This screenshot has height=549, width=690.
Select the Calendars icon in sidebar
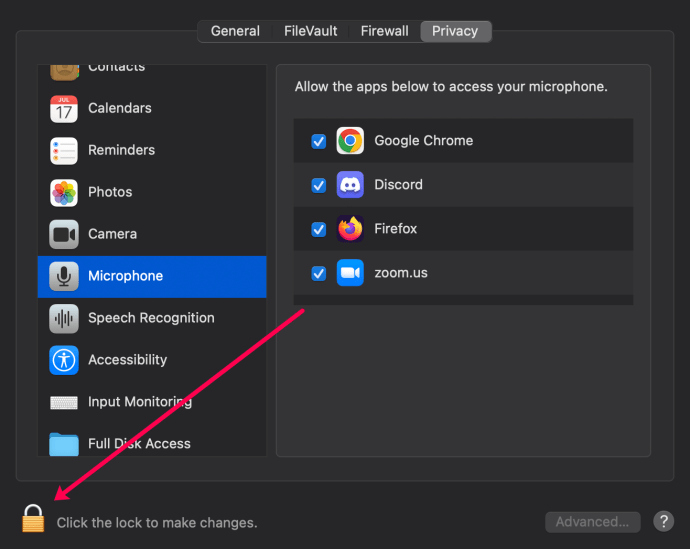(x=64, y=109)
